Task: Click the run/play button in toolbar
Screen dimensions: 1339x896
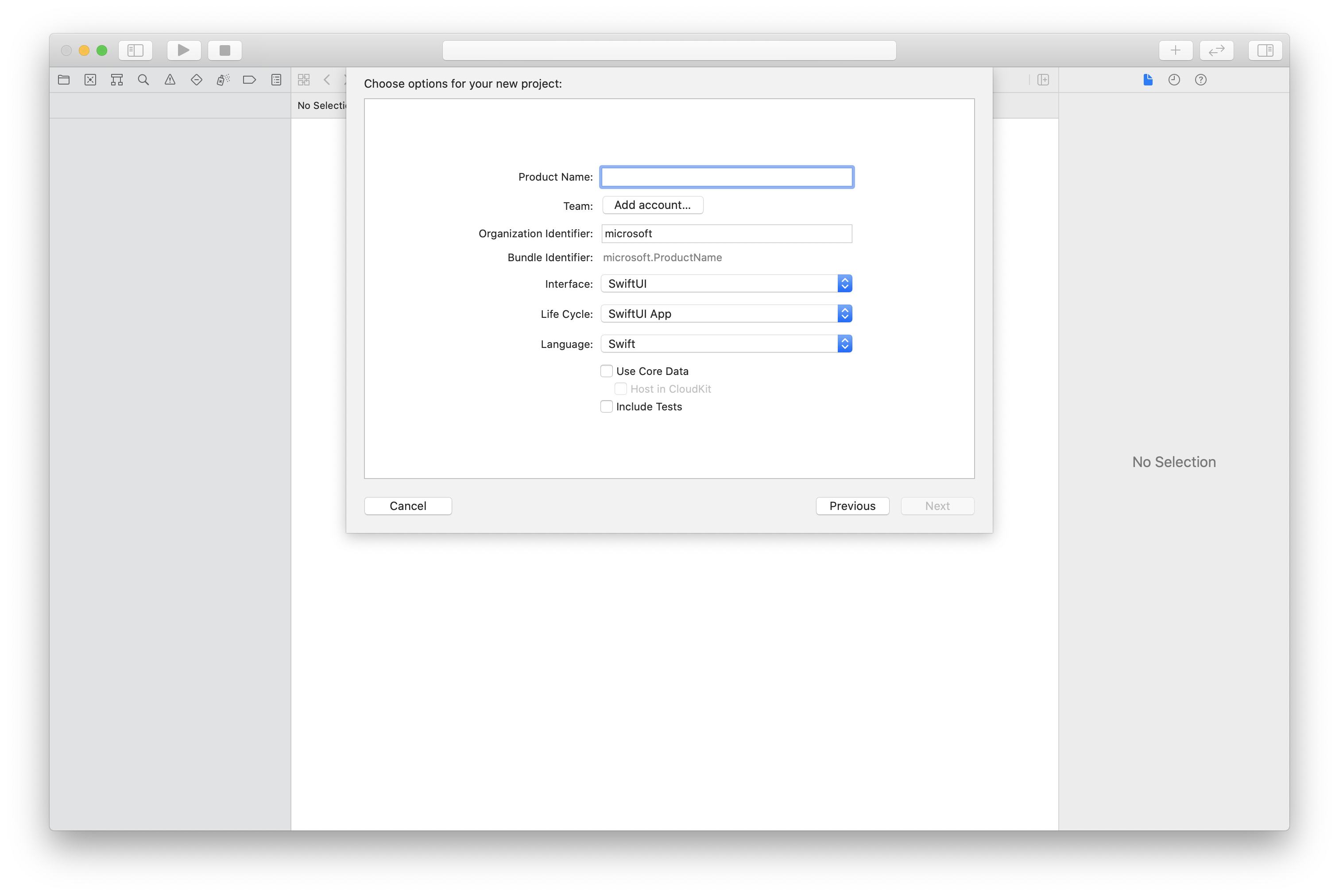Action: [x=183, y=50]
